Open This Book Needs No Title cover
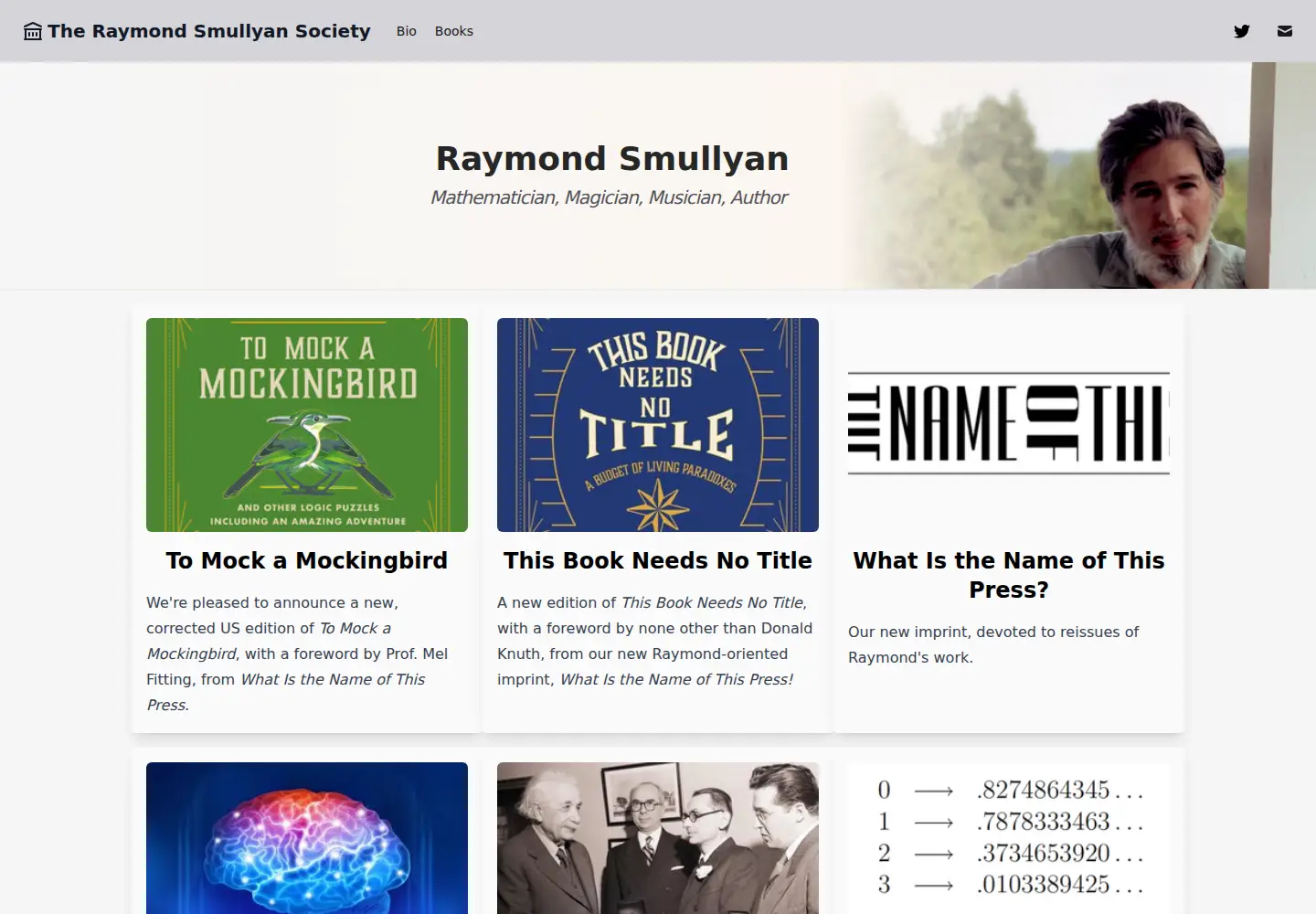This screenshot has width=1316, height=914. (x=658, y=425)
